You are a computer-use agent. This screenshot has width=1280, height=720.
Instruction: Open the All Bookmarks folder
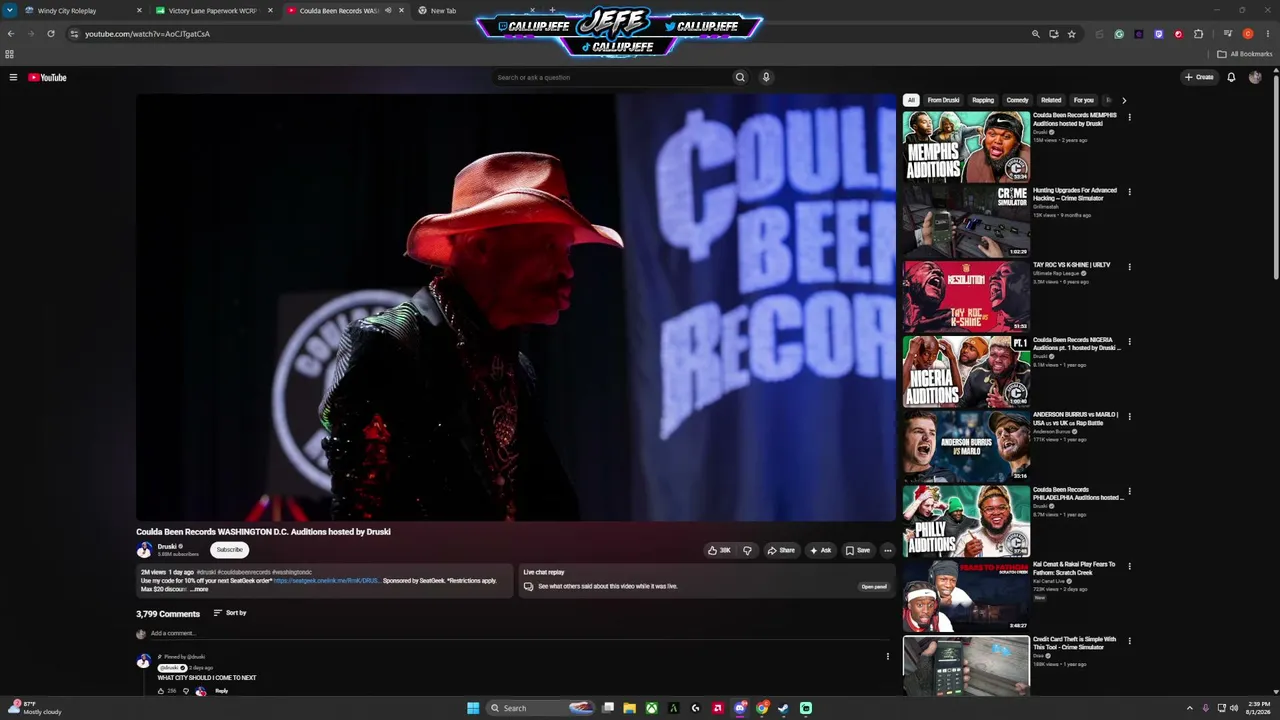(1245, 54)
